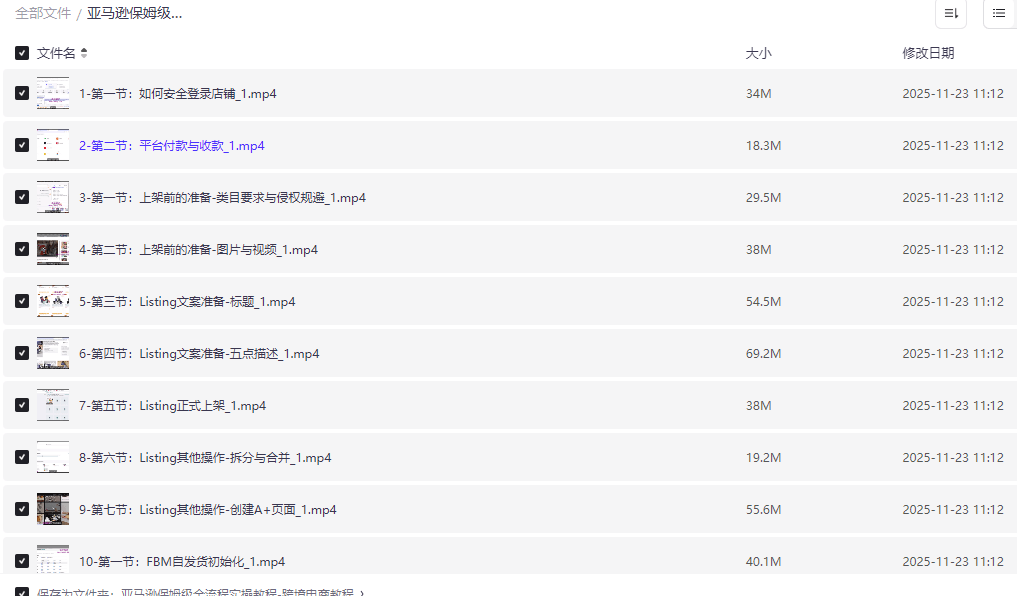Viewport: 1017px width, 596px height.
Task: Click thumbnail of 4-第二节 图片与视频 video
Action: pos(53,249)
